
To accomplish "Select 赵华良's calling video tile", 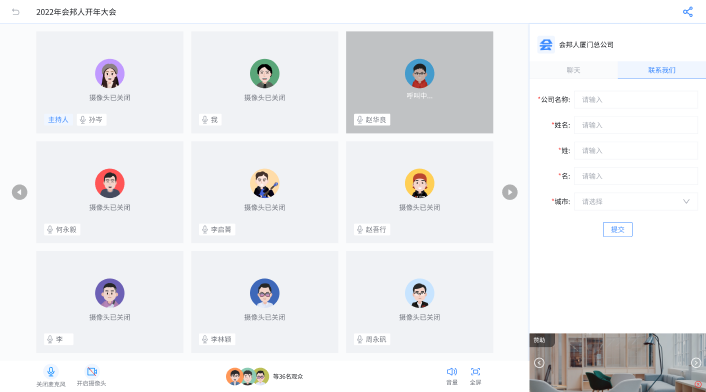I will click(x=420, y=82).
